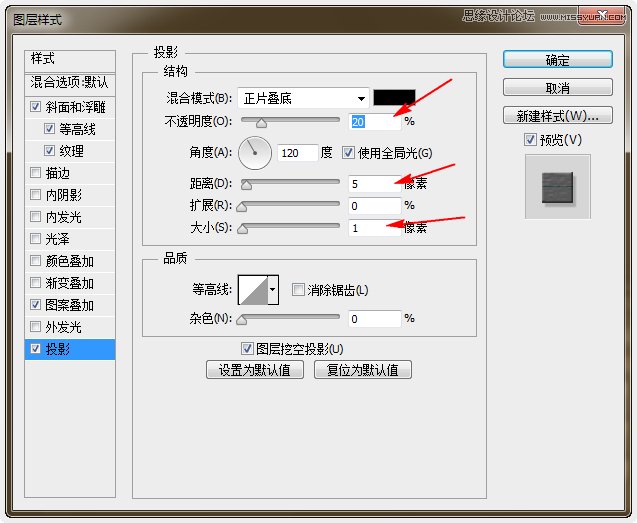Viewport: 637px width, 523px height.
Task: Toggle the 等高线 style checkbox
Action: [x=49, y=129]
